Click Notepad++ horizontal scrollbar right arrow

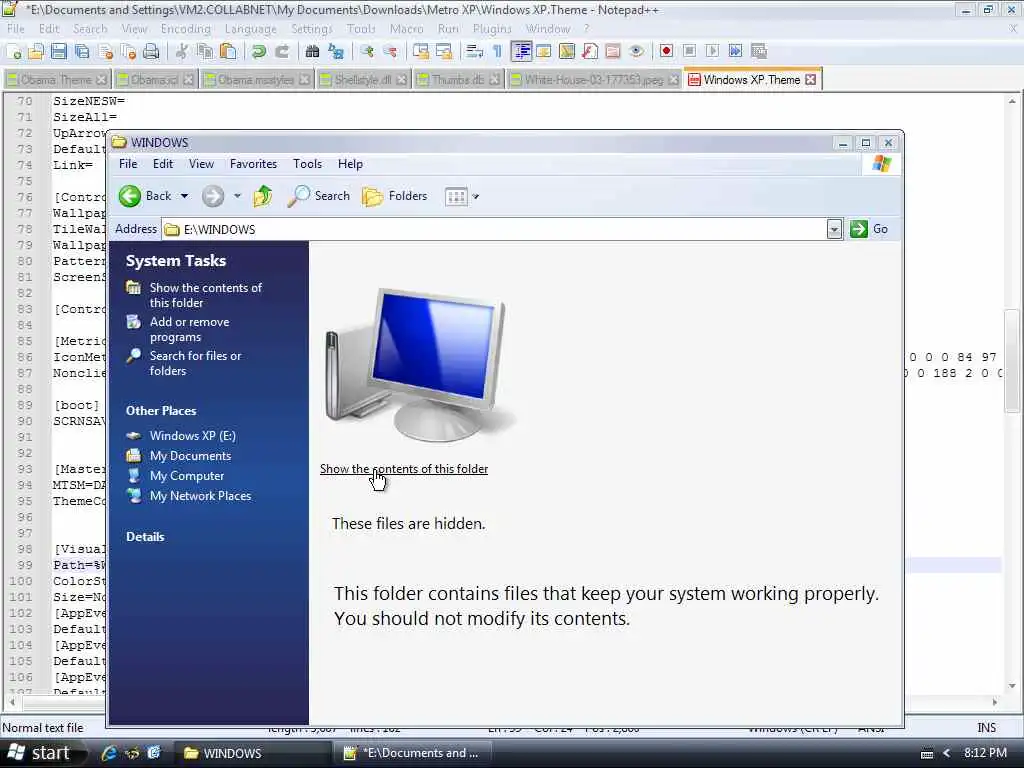[x=995, y=702]
